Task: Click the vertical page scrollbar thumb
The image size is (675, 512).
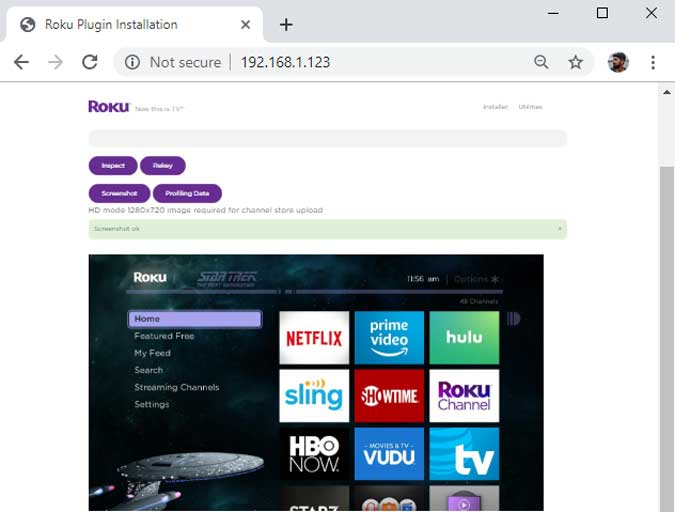Action: 667,338
